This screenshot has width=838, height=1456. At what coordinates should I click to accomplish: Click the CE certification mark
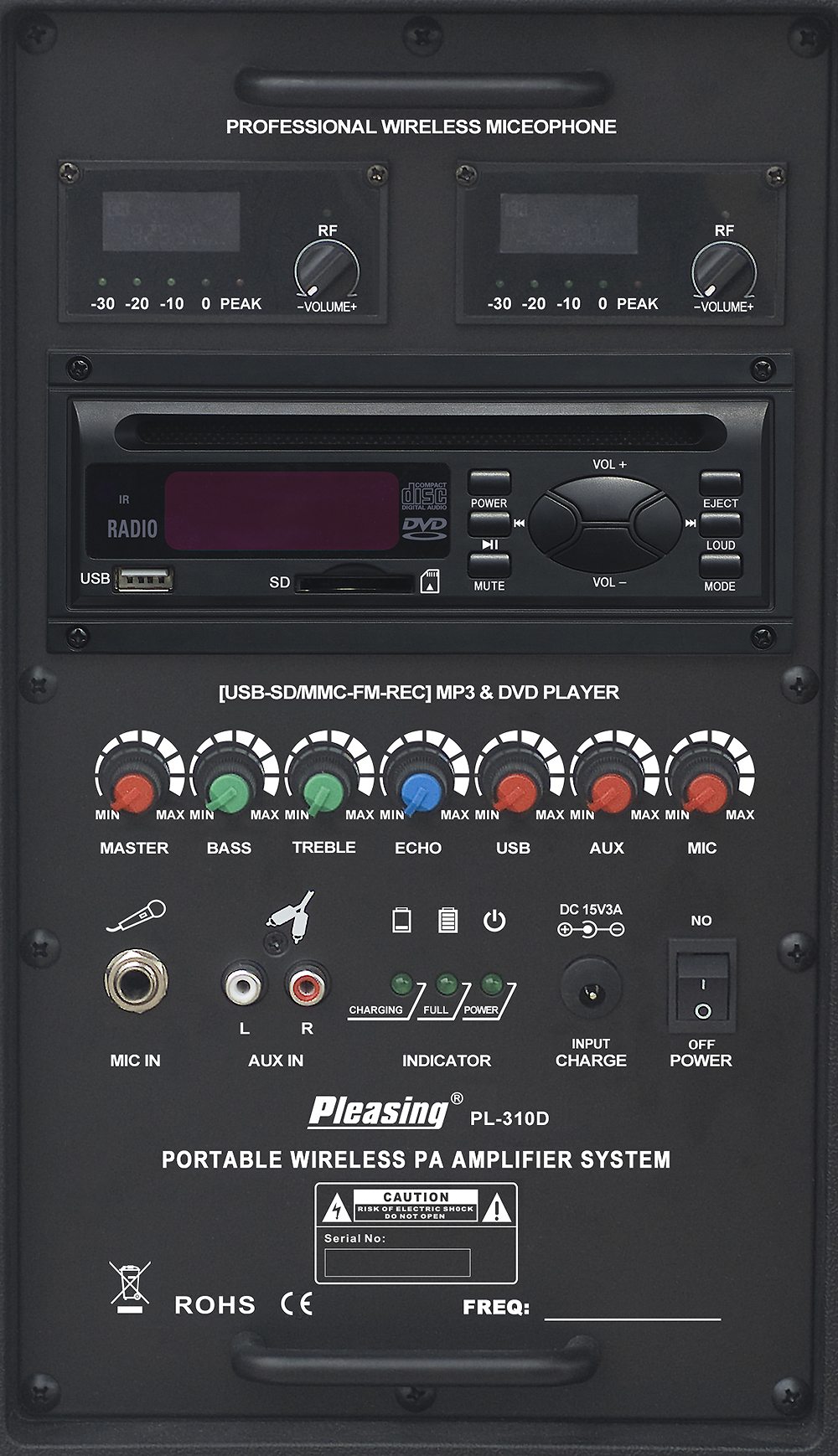click(x=297, y=1304)
